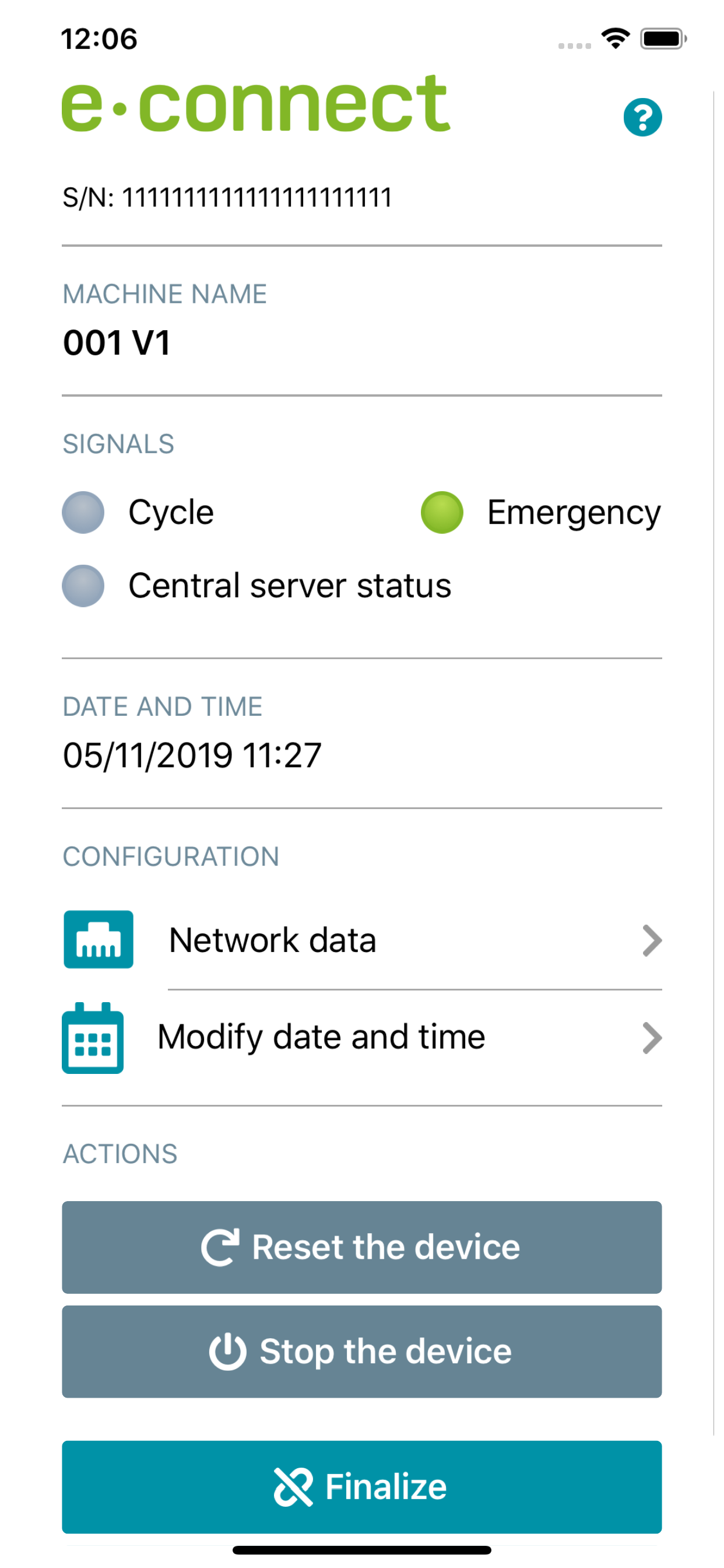This screenshot has width=724, height=1568.
Task: Tap the calendar icon for date modification
Action: (x=93, y=1037)
